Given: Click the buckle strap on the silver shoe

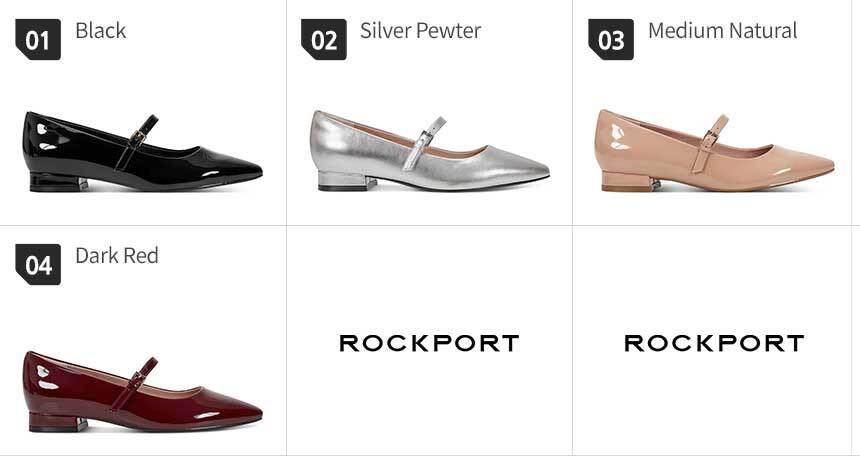Looking at the screenshot, I should (423, 143).
